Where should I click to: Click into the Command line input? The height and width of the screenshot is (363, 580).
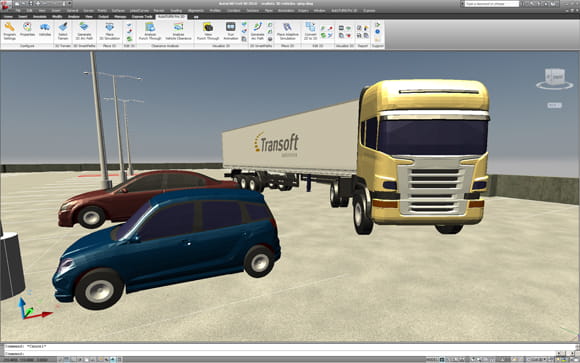tap(281, 353)
